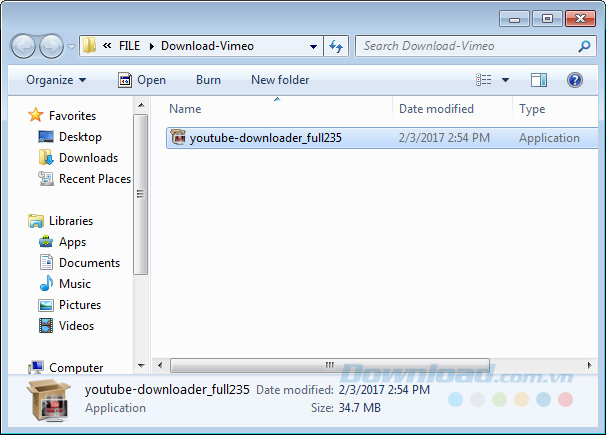
Task: Select Computer in navigation pane
Action: (x=76, y=368)
